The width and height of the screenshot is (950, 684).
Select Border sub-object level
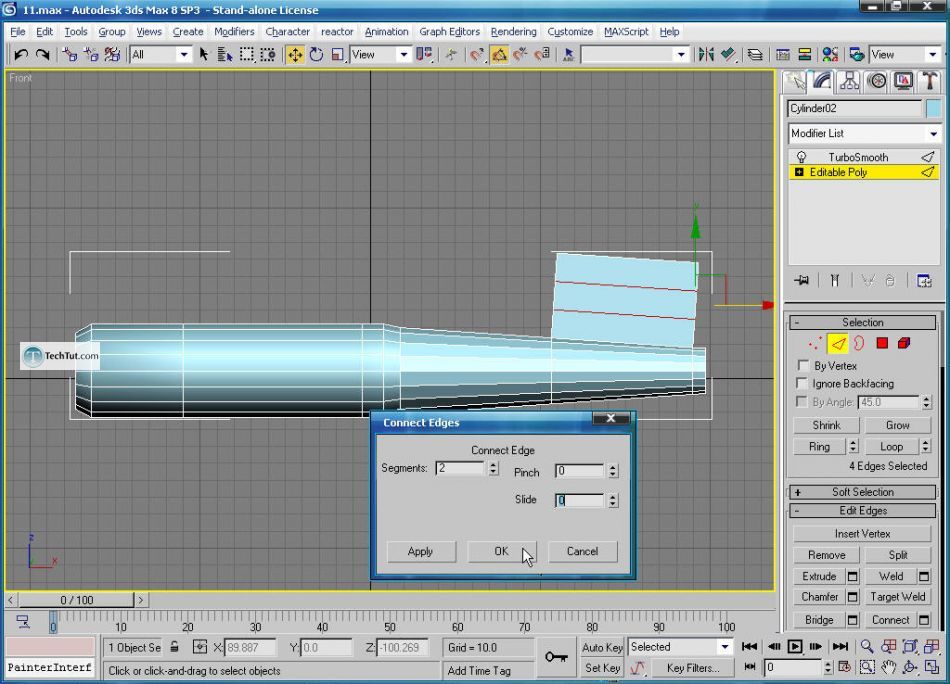pos(859,344)
